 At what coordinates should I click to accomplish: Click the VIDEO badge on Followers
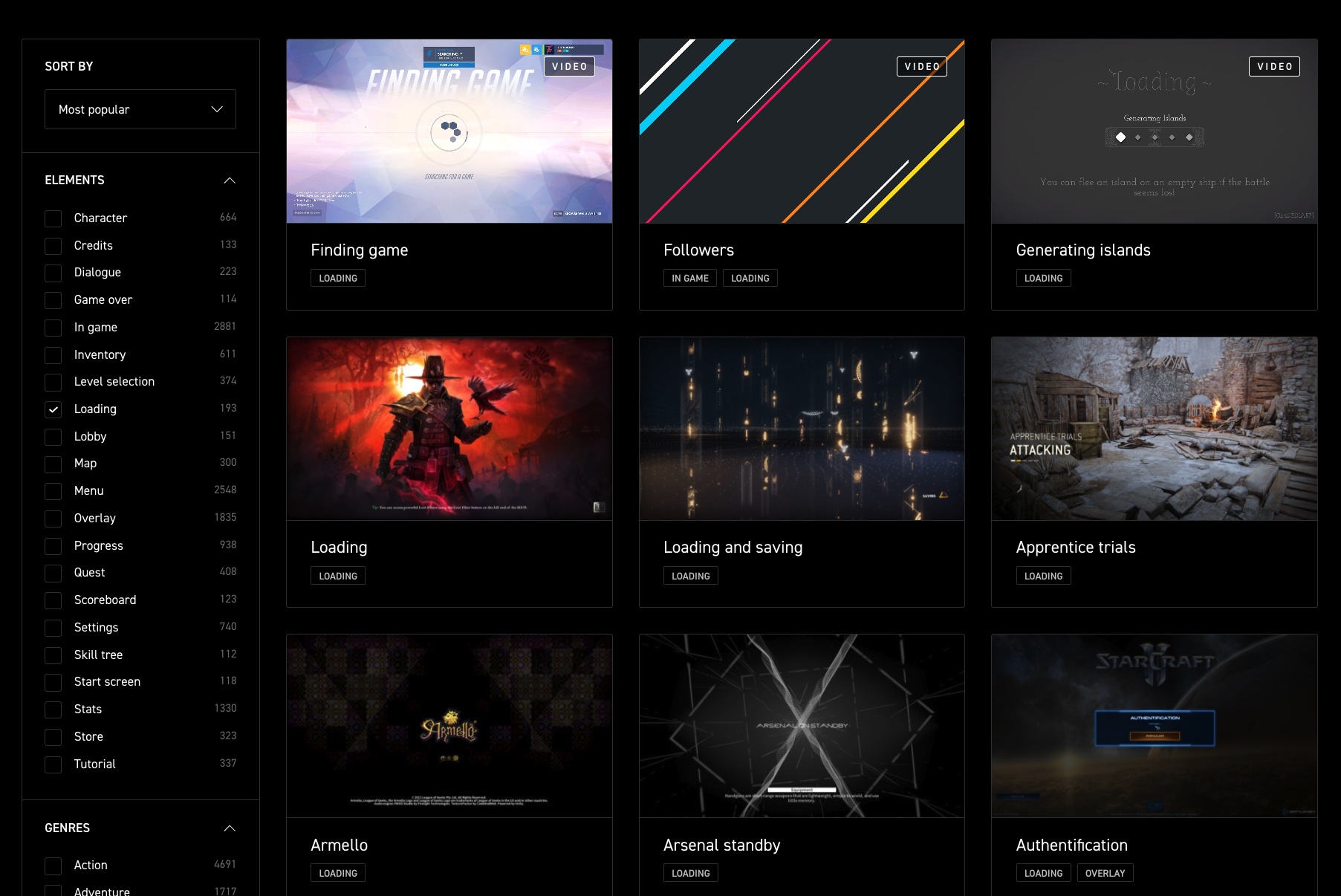pyautogui.click(x=922, y=67)
